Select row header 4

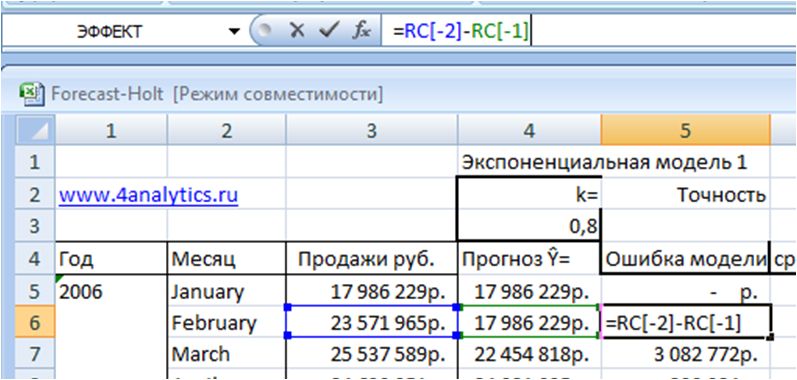point(35,259)
